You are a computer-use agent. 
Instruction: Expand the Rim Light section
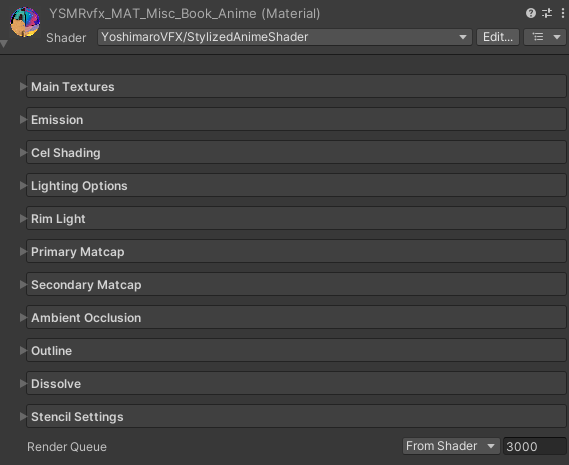tap(296, 219)
